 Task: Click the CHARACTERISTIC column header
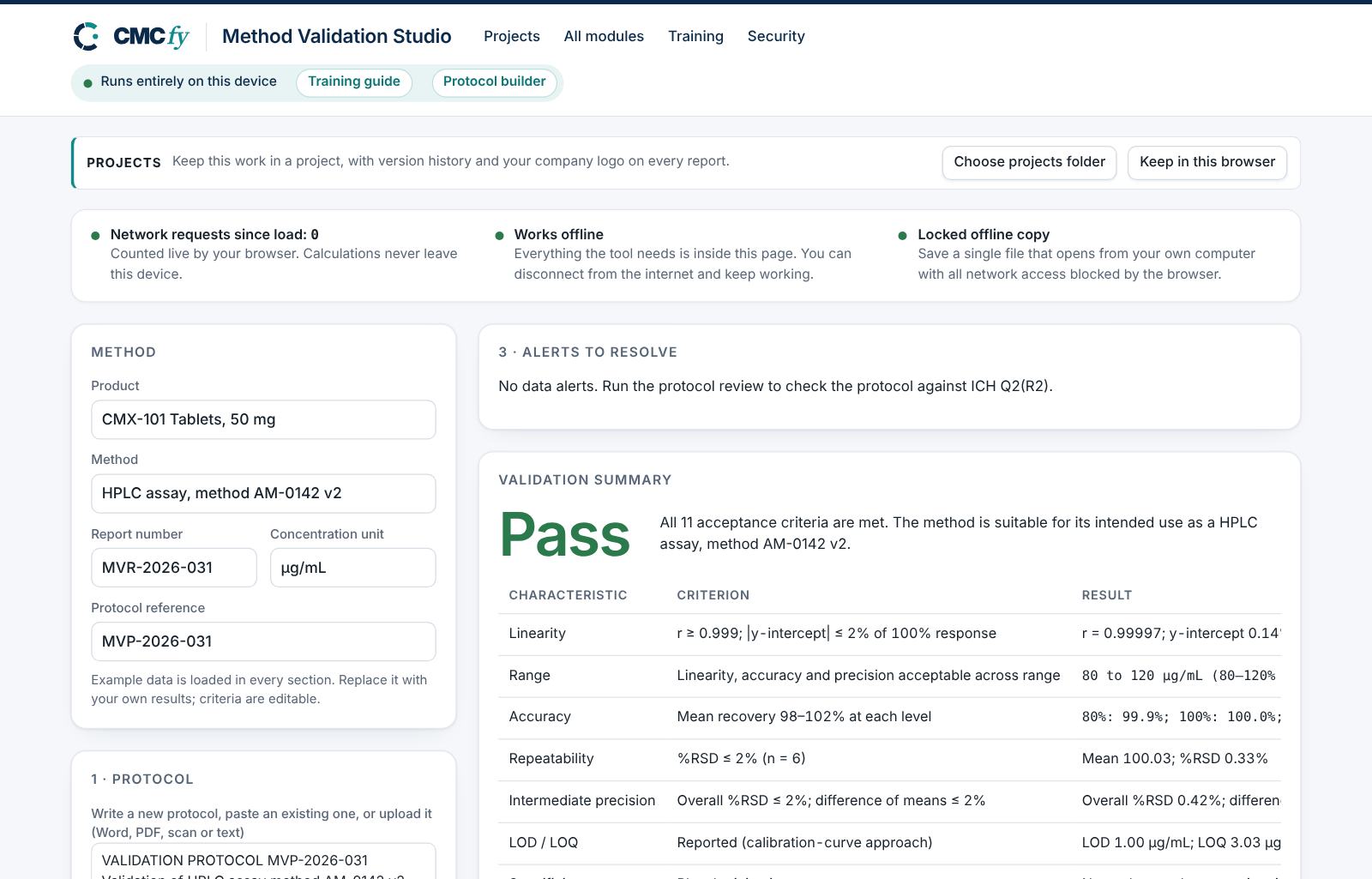pos(568,595)
